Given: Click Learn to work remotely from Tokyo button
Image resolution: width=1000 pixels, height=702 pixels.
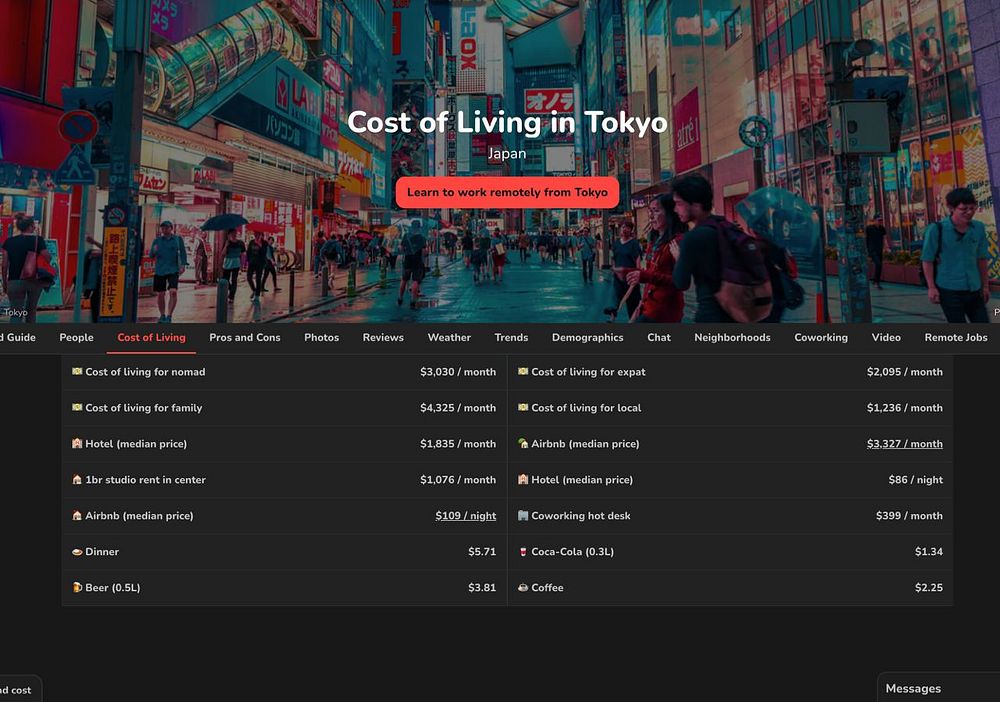Looking at the screenshot, I should pos(507,193).
